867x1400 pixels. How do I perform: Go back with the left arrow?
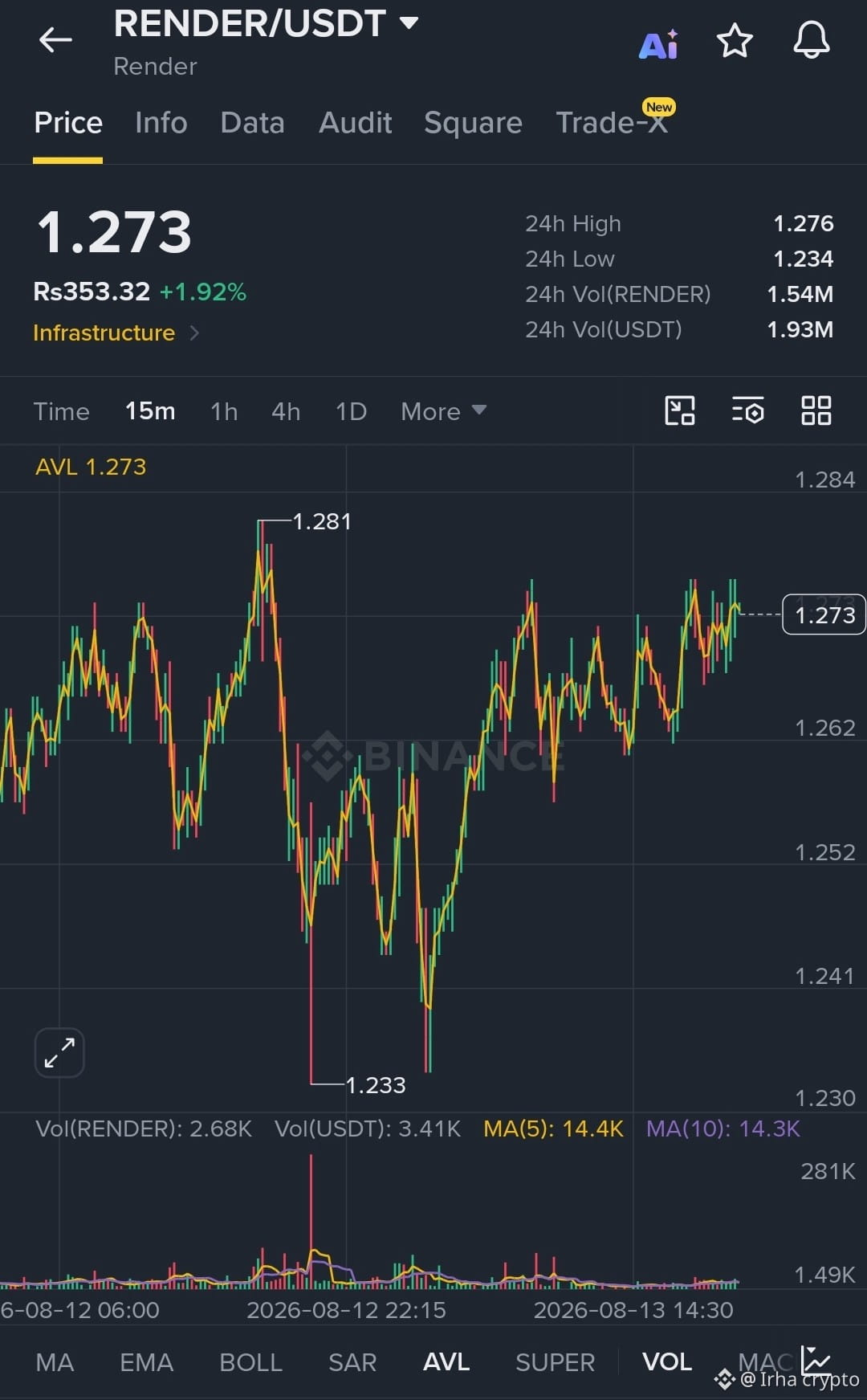pyautogui.click(x=55, y=39)
